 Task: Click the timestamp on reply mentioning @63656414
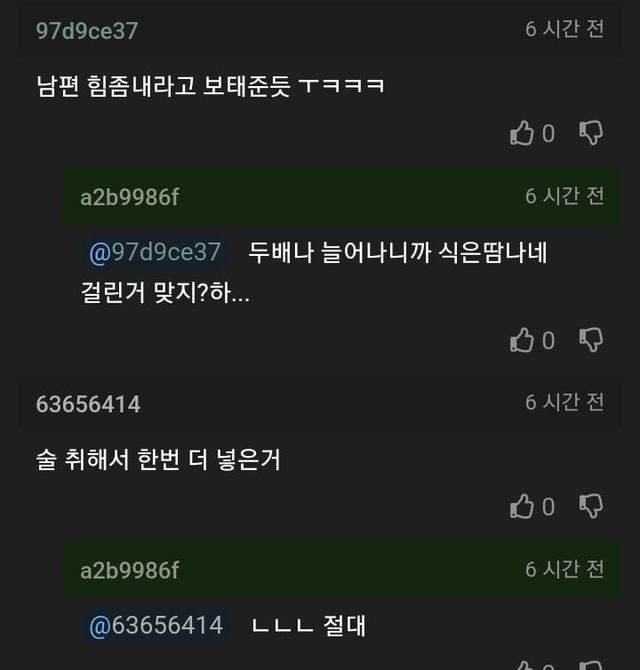564,569
